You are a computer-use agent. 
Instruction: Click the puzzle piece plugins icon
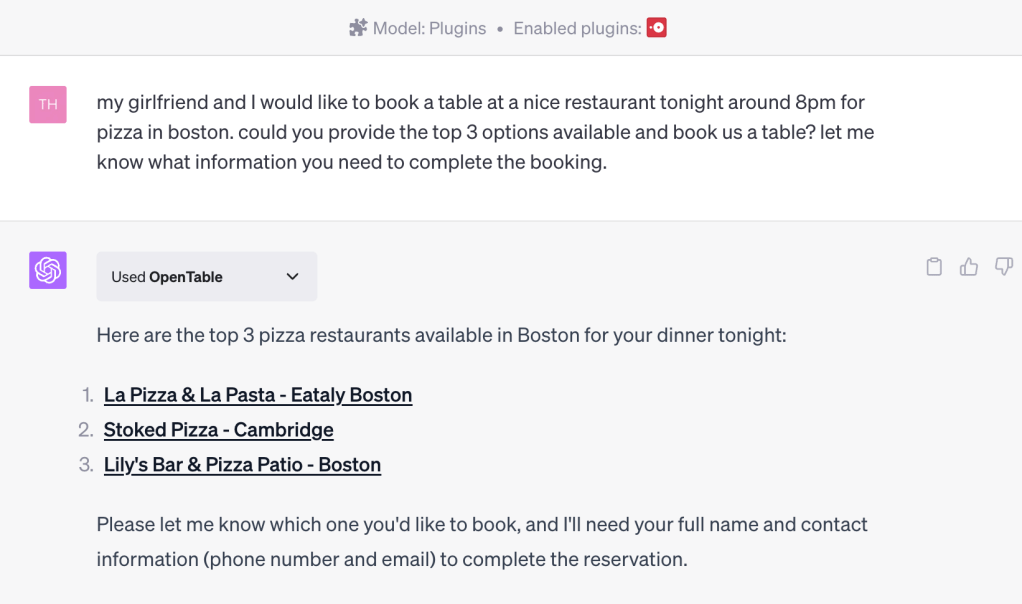[x=358, y=28]
